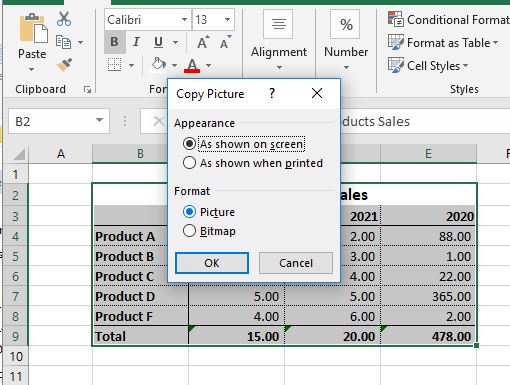Image resolution: width=510 pixels, height=385 pixels.
Task: Toggle Italic formatting
Action: (x=136, y=42)
